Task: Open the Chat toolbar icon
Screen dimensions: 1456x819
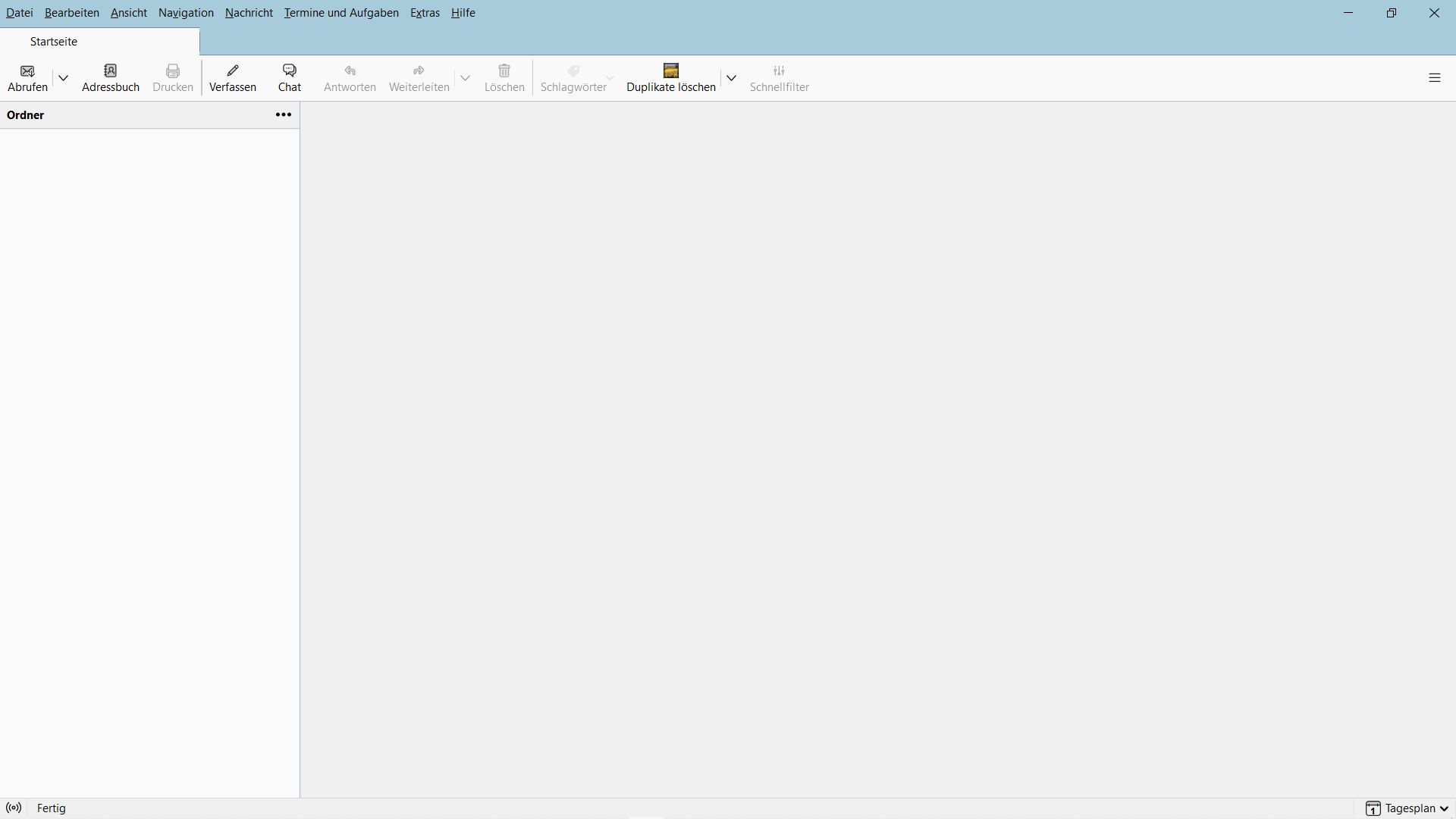Action: click(x=290, y=71)
